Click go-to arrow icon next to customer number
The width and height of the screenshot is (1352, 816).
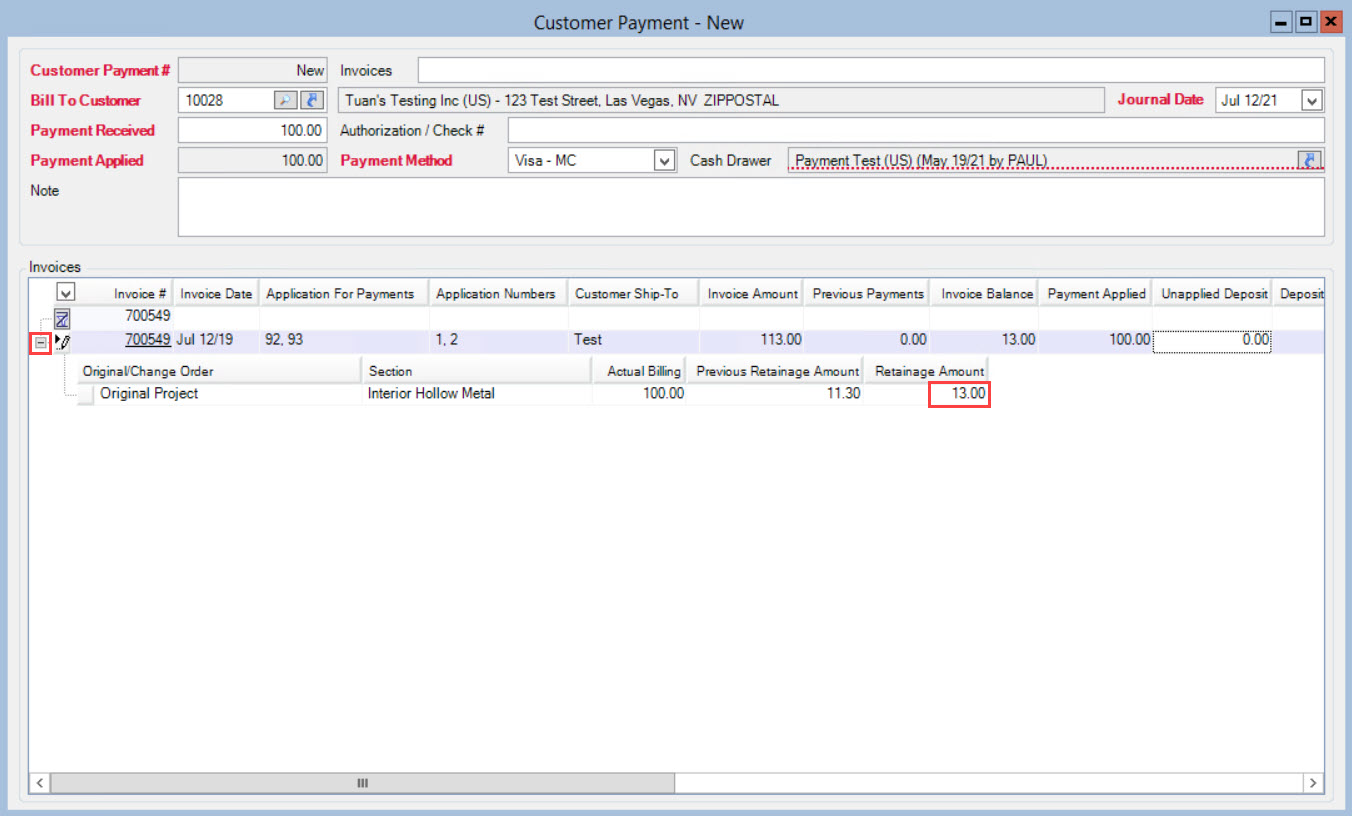312,100
